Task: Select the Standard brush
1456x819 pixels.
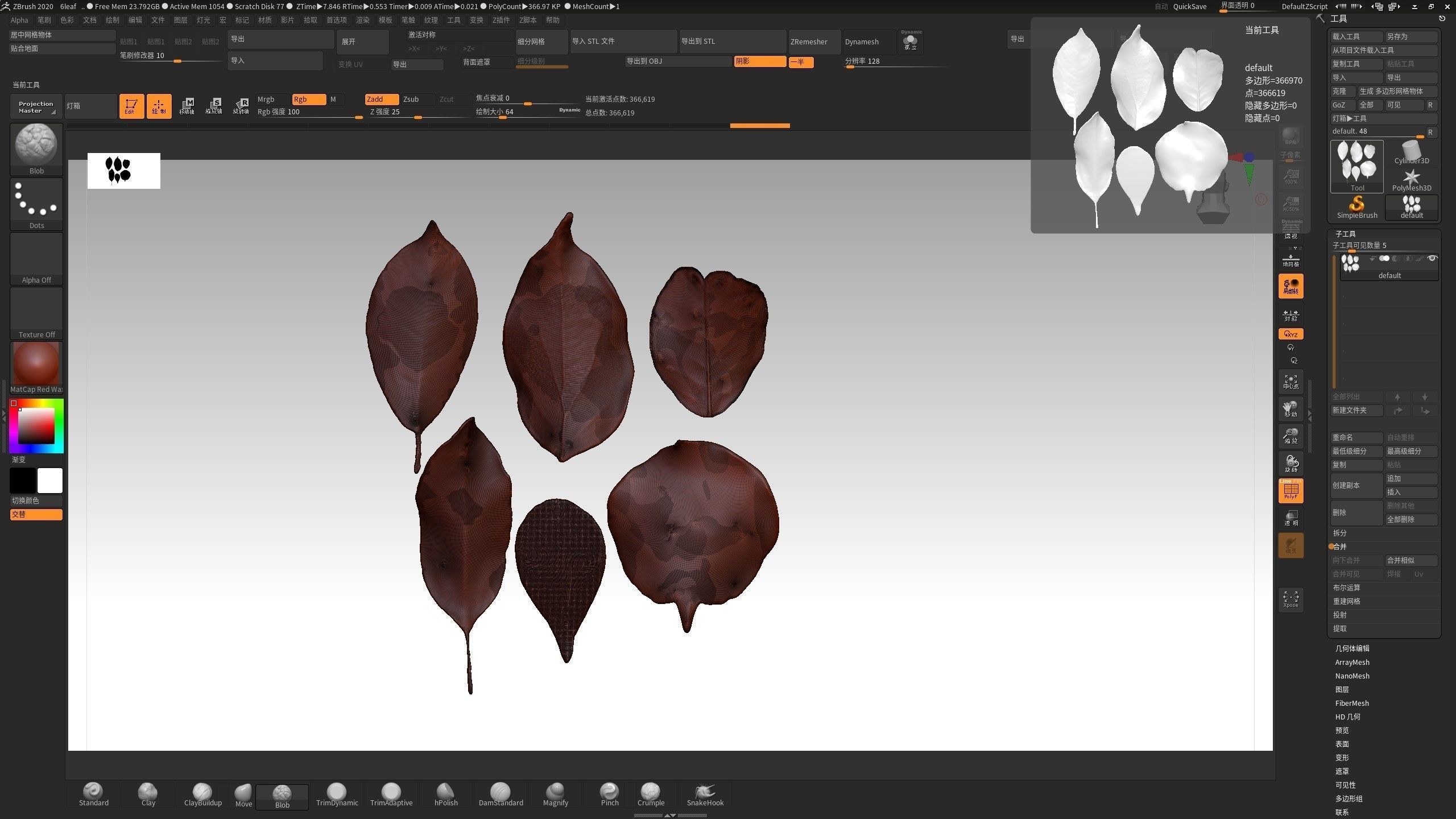Action: click(x=93, y=795)
